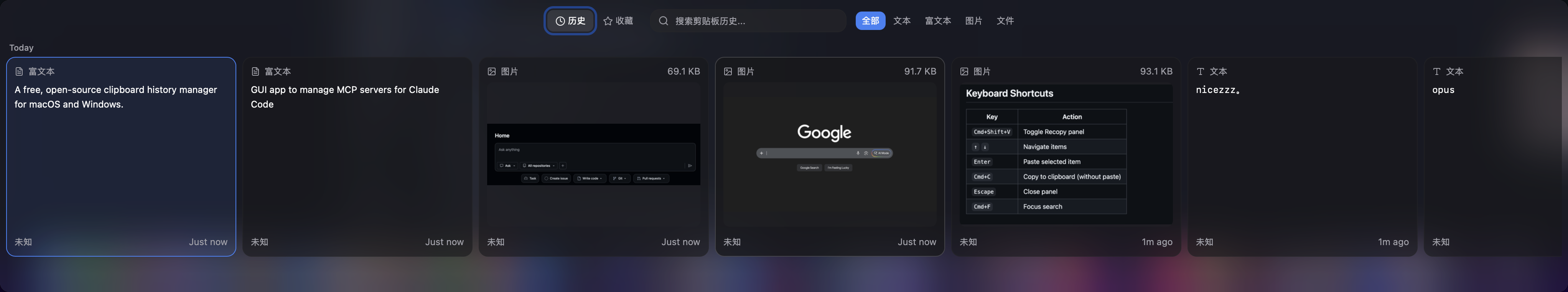
Task: Filter by 文本 in the top bar
Action: pyautogui.click(x=901, y=21)
